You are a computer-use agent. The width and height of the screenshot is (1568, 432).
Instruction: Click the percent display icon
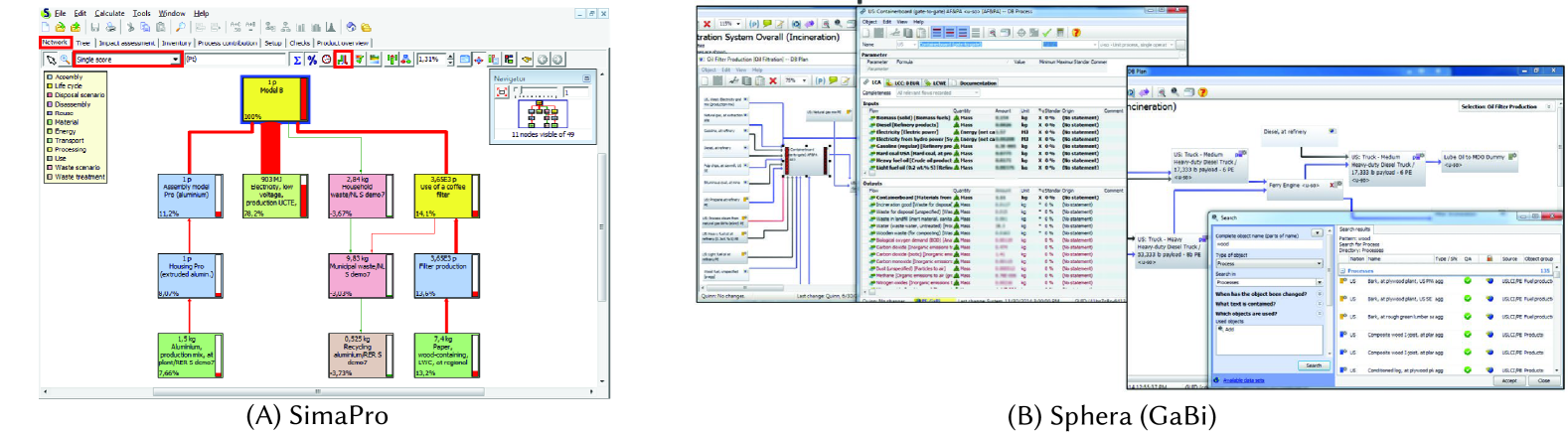pos(311,60)
